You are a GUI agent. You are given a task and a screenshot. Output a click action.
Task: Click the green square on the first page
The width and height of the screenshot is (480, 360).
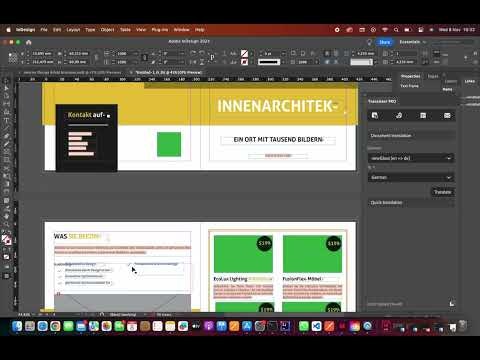169,144
